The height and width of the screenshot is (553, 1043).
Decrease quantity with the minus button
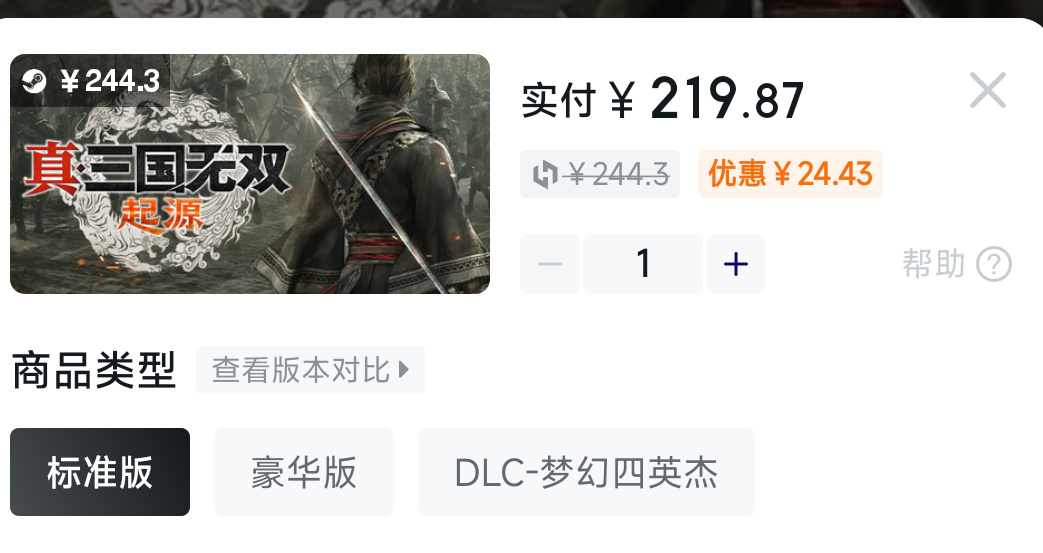pyautogui.click(x=550, y=264)
